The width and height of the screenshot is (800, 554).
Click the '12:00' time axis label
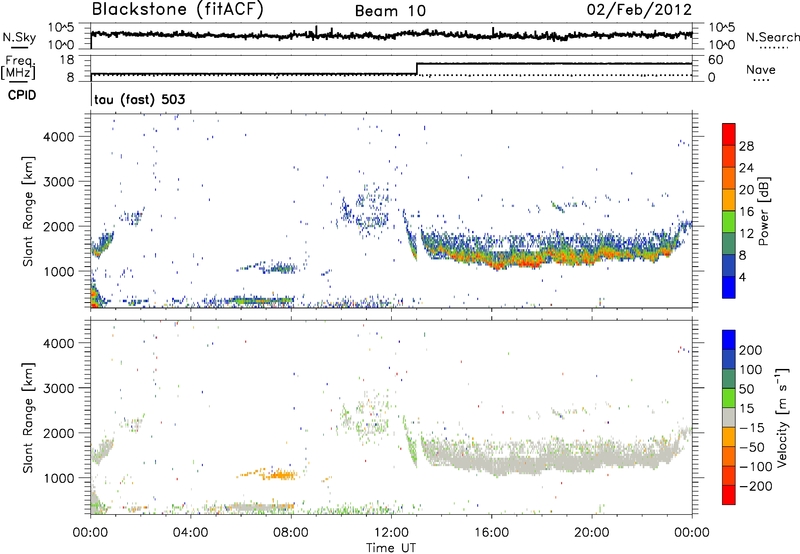[x=391, y=533]
